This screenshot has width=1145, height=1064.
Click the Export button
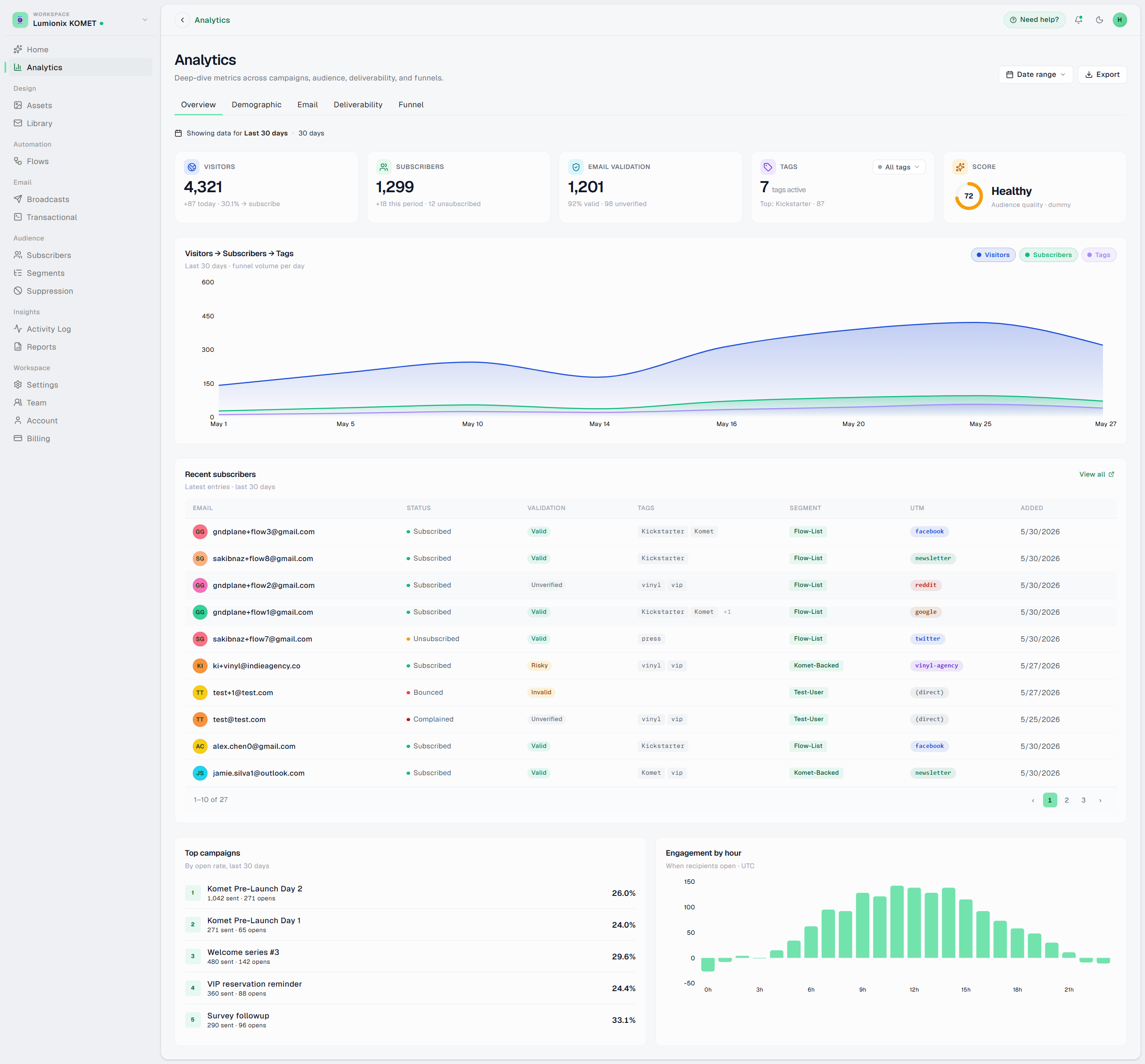pos(1102,74)
